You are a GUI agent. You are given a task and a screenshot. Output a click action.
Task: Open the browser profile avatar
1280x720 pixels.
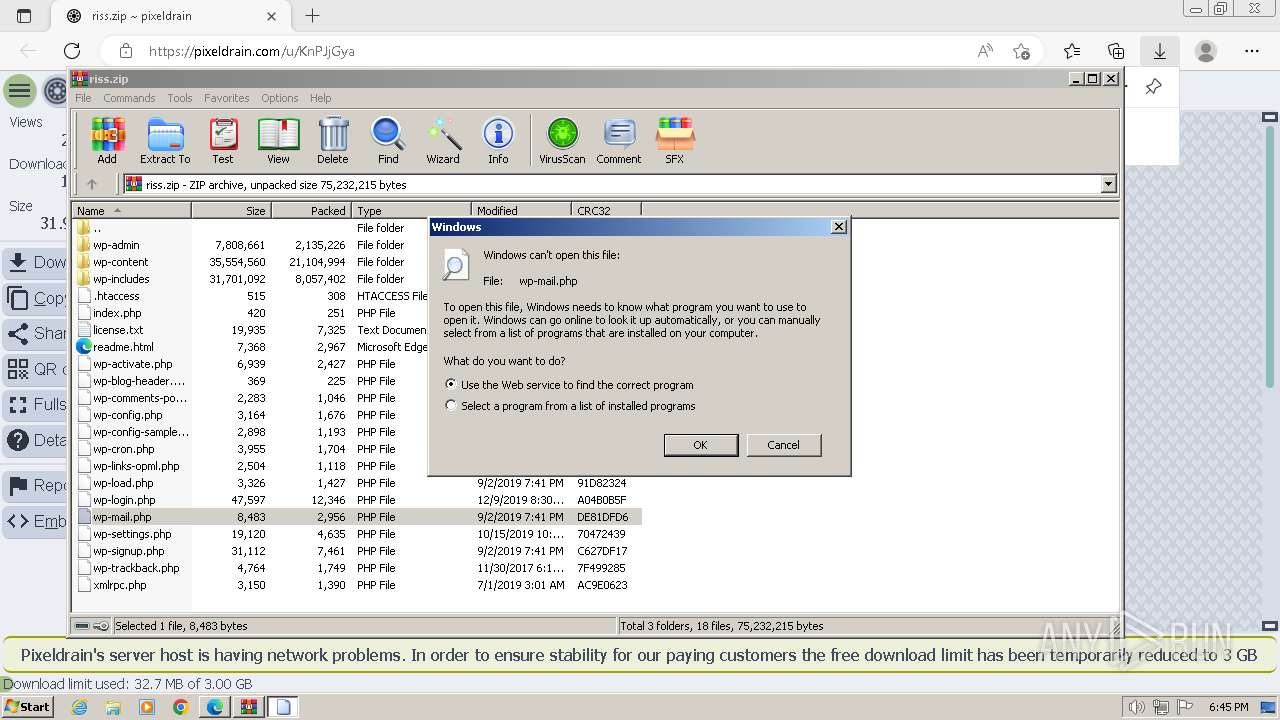tap(1206, 51)
